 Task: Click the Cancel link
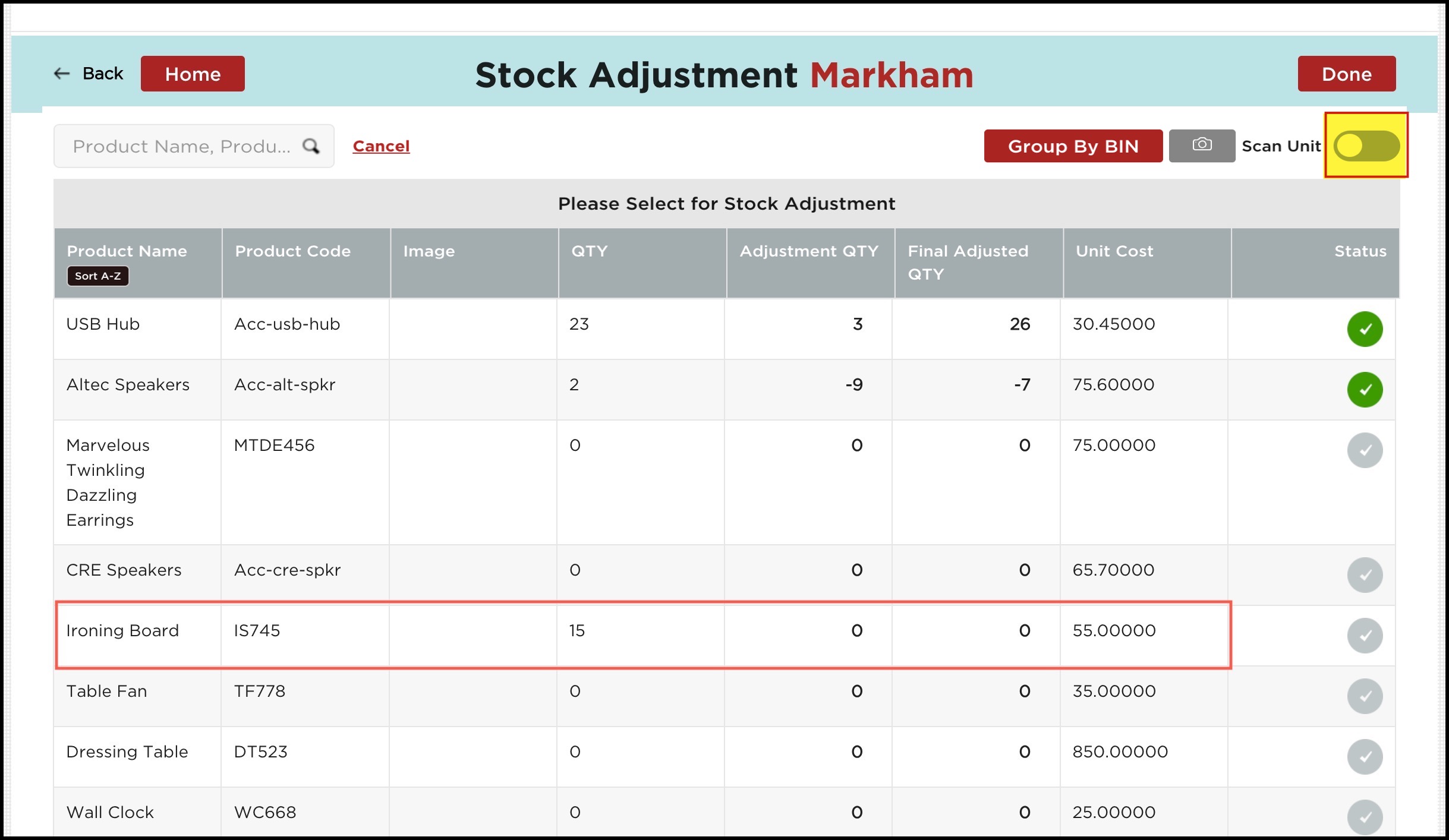(x=381, y=146)
